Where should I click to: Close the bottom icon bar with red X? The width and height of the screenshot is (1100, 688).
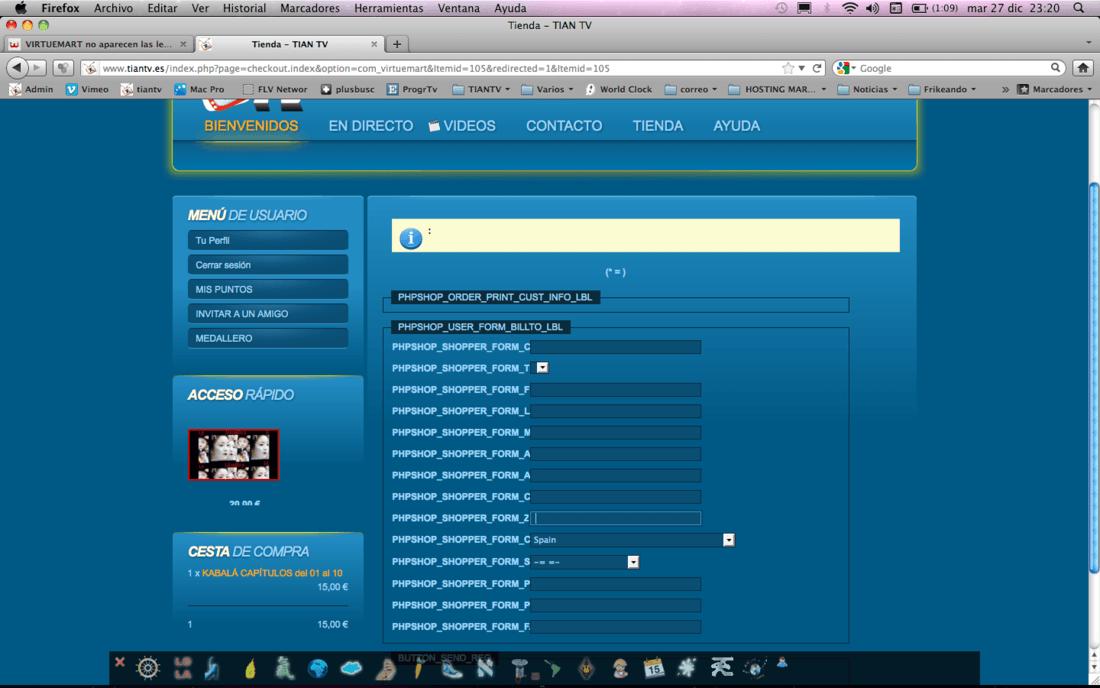120,662
